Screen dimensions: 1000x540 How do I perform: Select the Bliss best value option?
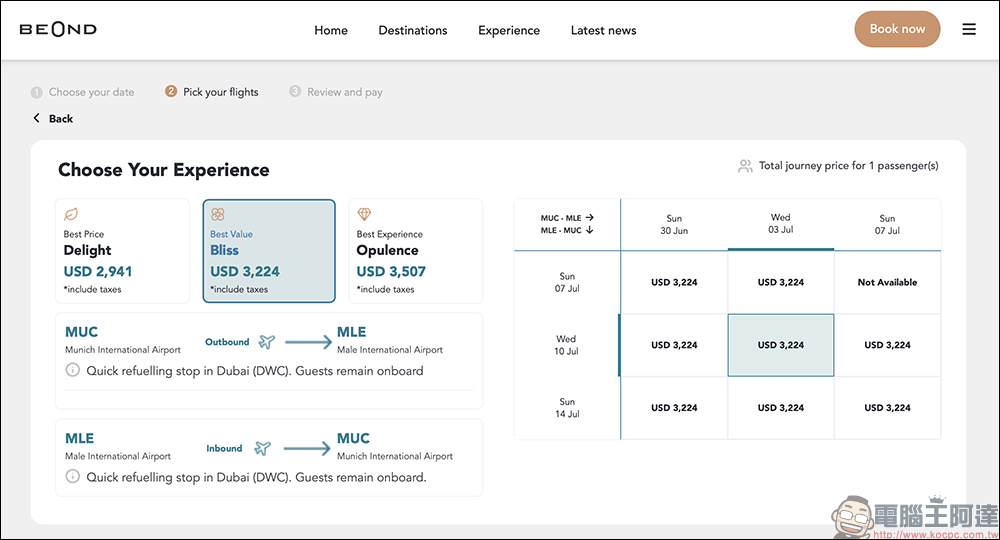pos(269,251)
